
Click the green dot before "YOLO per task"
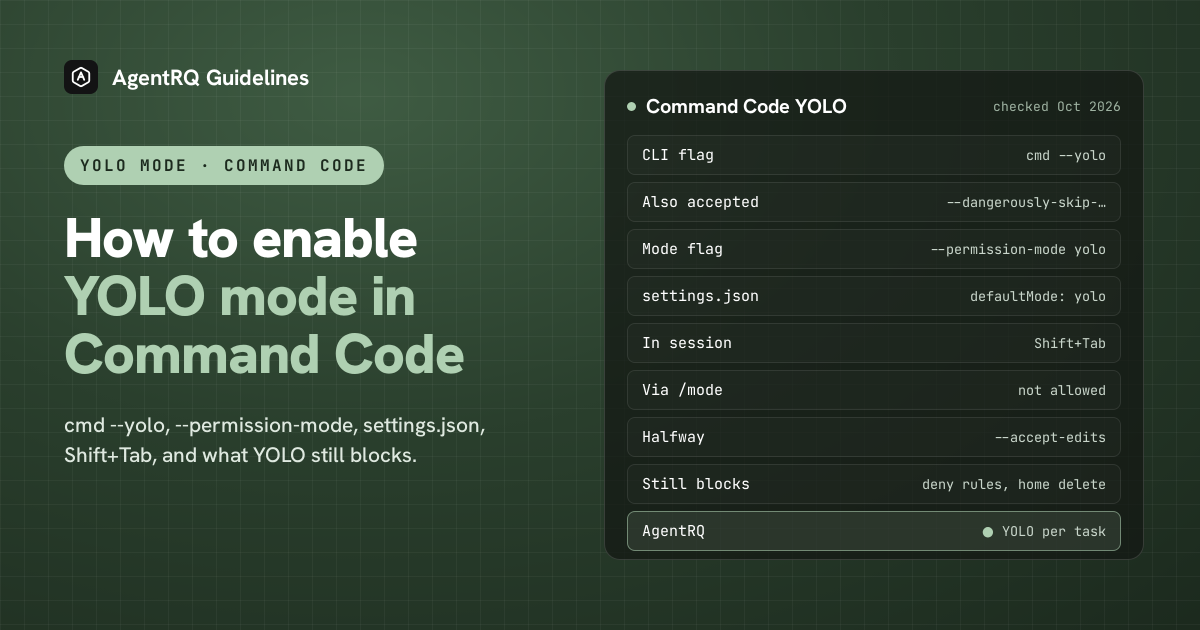click(x=988, y=532)
